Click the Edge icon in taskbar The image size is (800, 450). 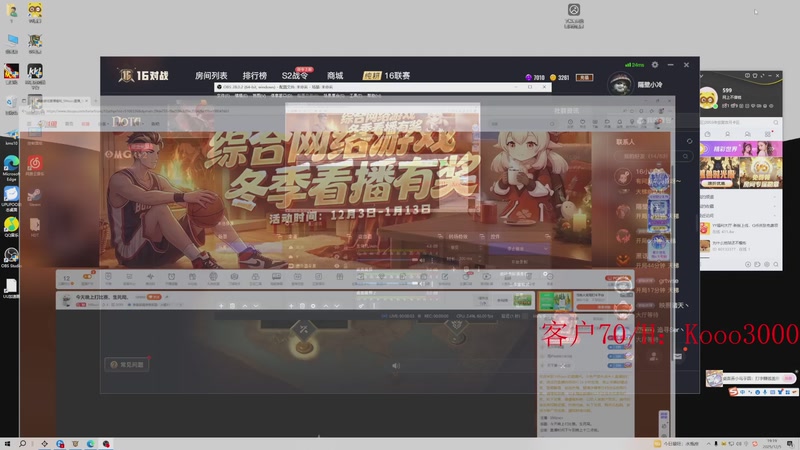(90, 444)
